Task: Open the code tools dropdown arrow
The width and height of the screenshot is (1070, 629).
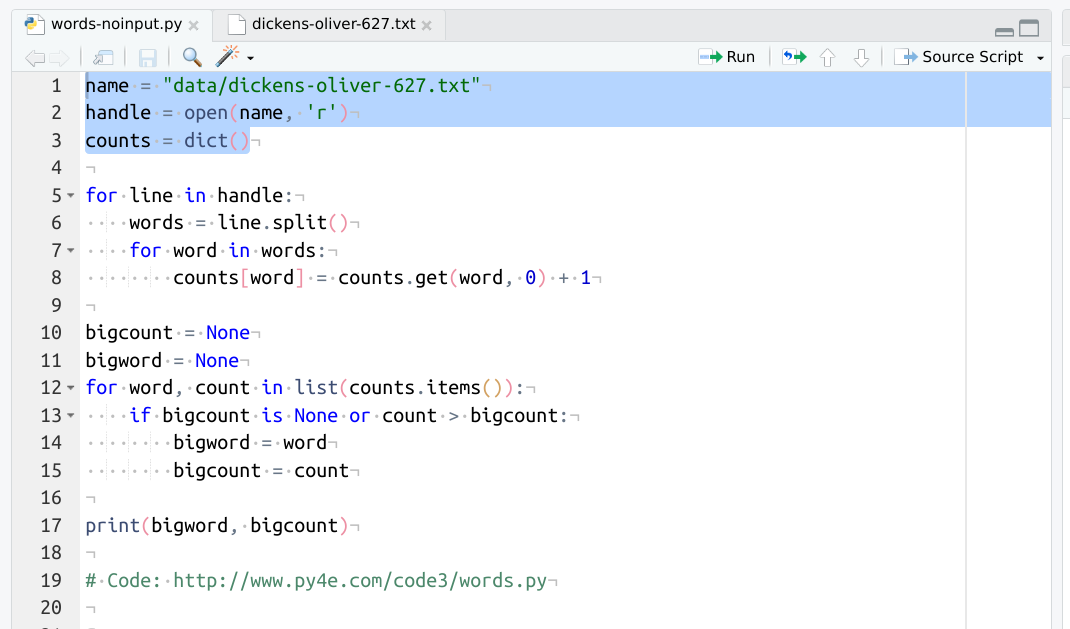Action: pos(250,58)
